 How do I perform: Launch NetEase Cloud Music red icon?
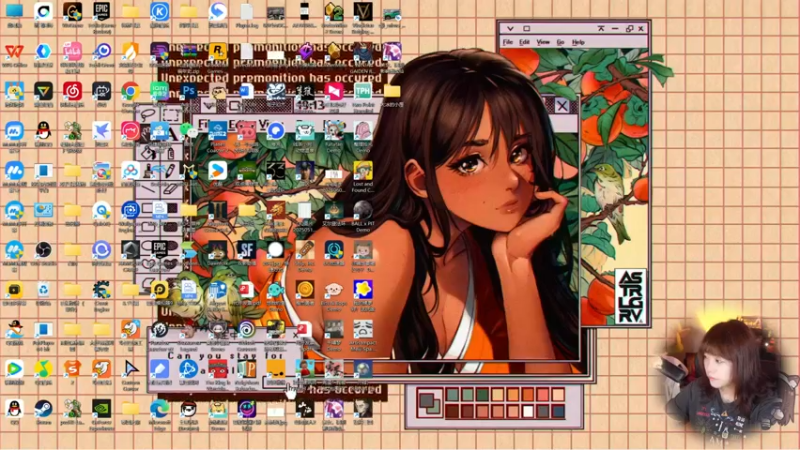pos(72,91)
